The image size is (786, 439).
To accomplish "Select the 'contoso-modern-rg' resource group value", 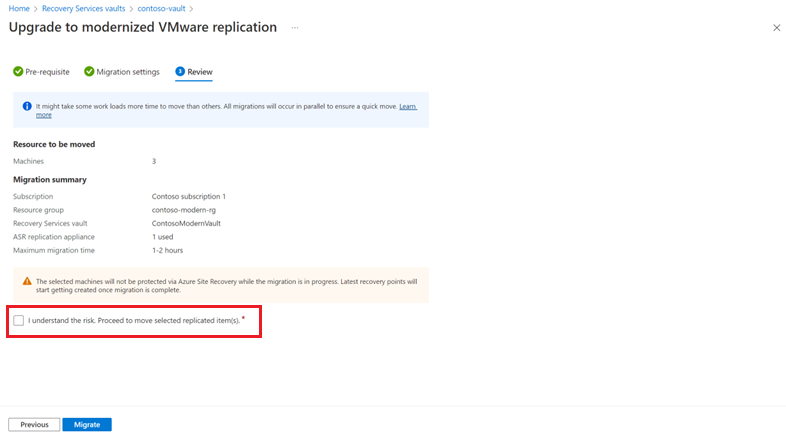I will click(x=184, y=210).
